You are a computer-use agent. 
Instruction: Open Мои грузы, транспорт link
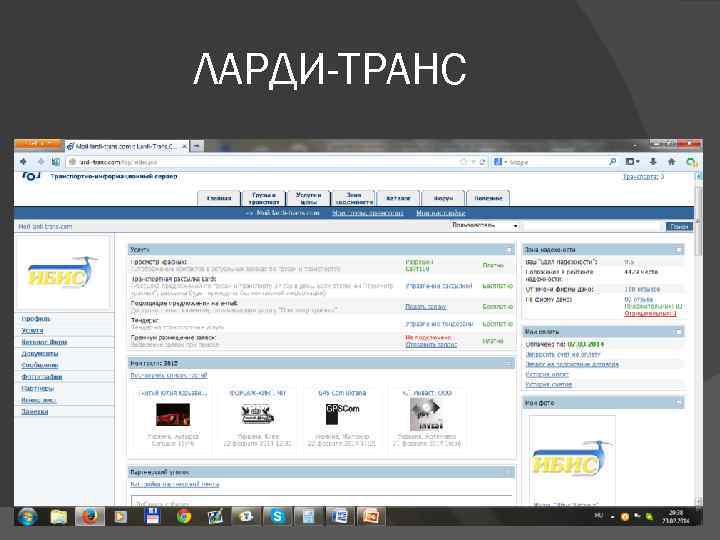tap(368, 213)
